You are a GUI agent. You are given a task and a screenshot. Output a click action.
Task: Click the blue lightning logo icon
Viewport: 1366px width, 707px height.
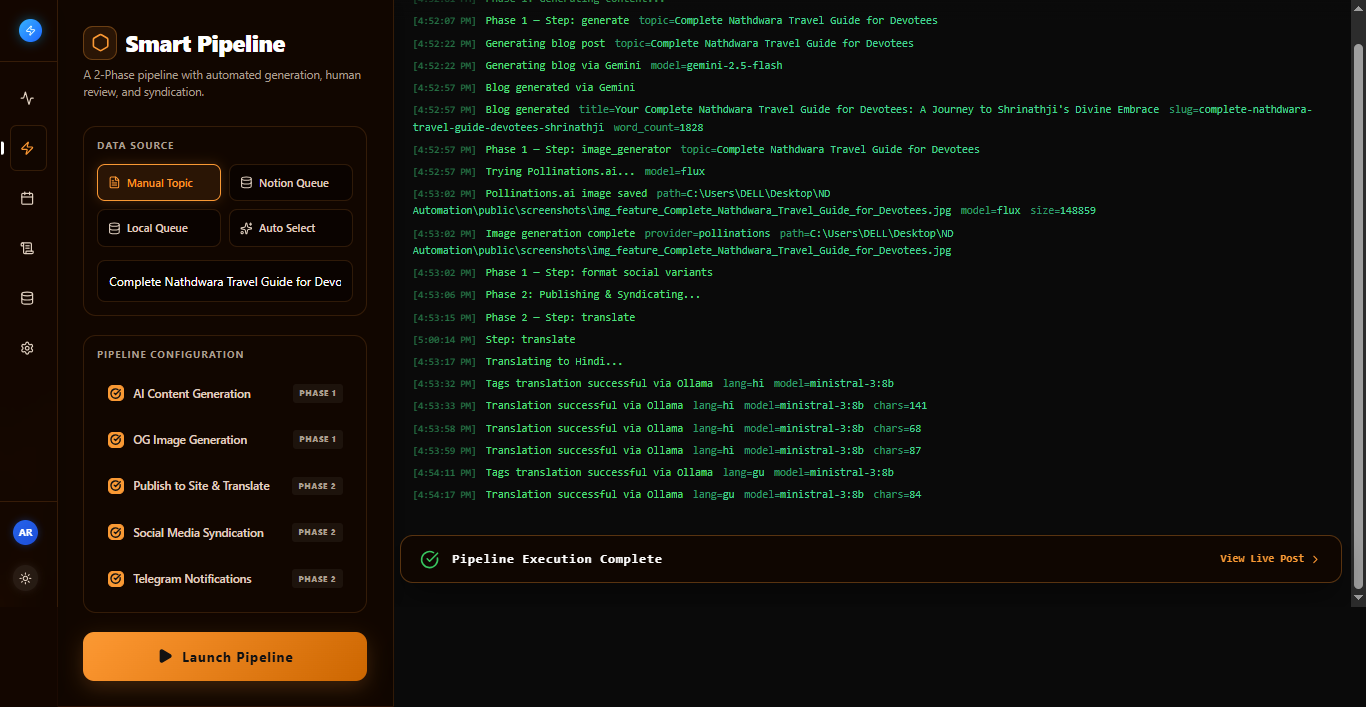click(30, 30)
